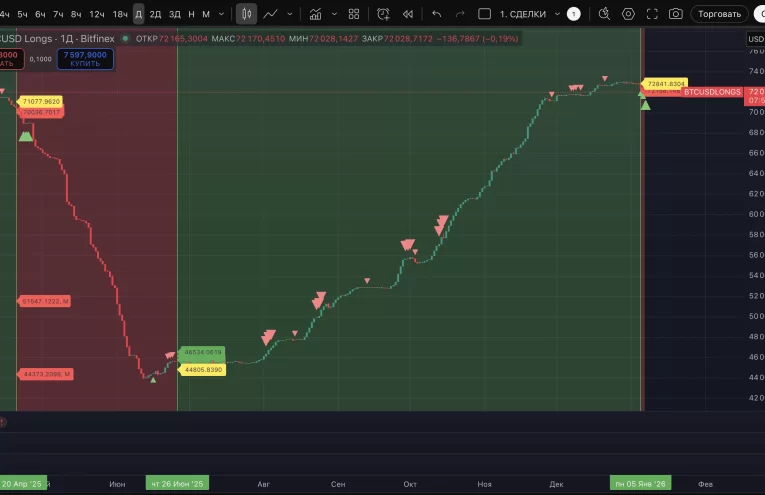Switch to the 7ч timeframe

(58, 14)
